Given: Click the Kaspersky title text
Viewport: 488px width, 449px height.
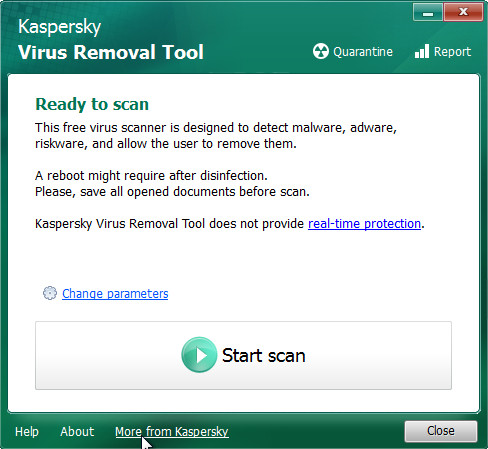Looking at the screenshot, I should tap(59, 27).
